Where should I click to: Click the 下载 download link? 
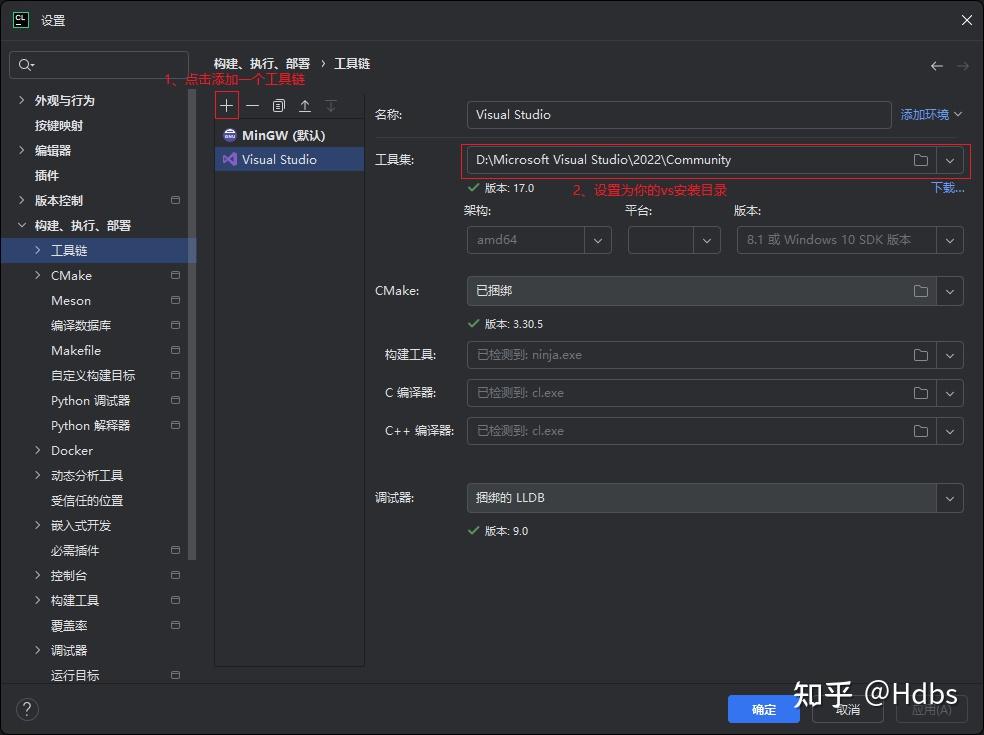click(x=945, y=187)
